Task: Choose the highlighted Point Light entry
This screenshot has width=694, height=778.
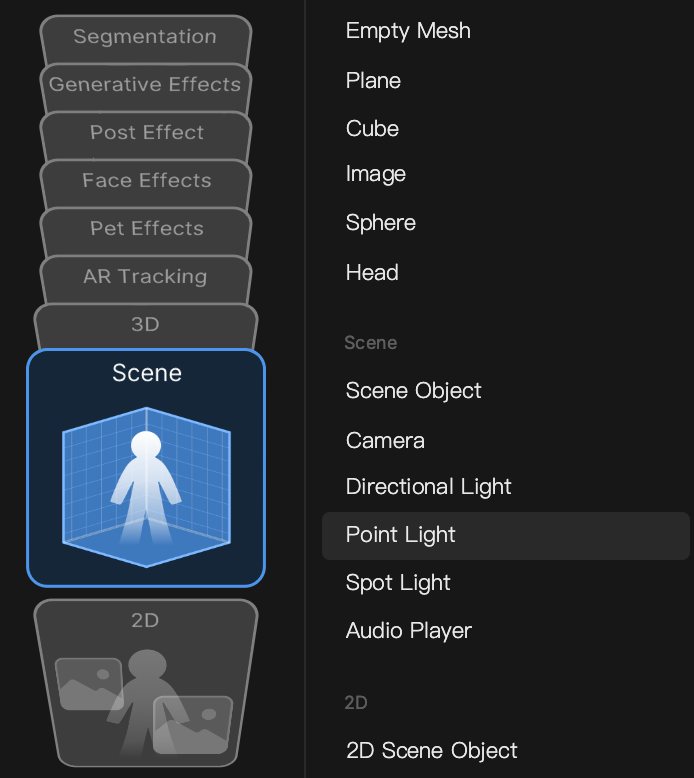Action: 505,536
